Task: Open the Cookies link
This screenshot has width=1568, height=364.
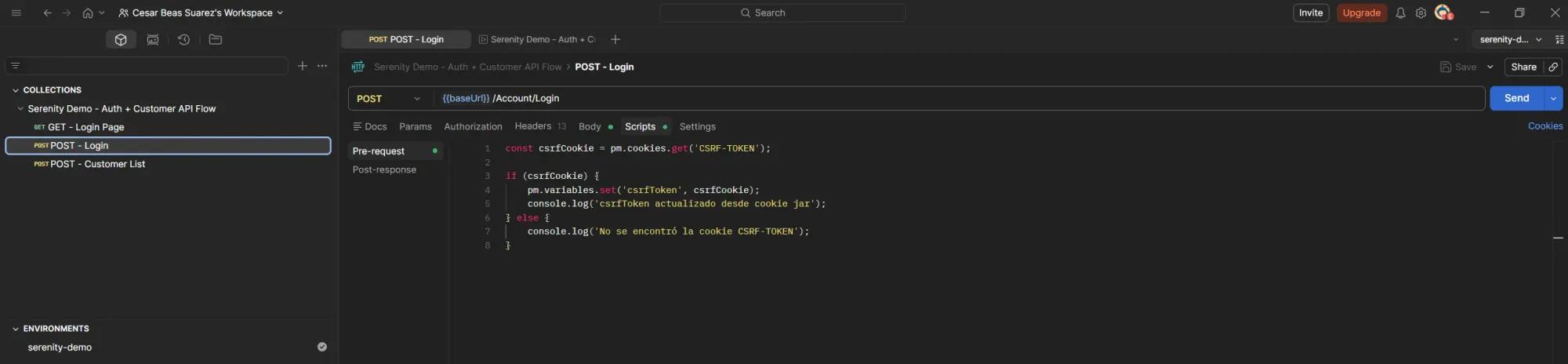Action: pos(1545,126)
